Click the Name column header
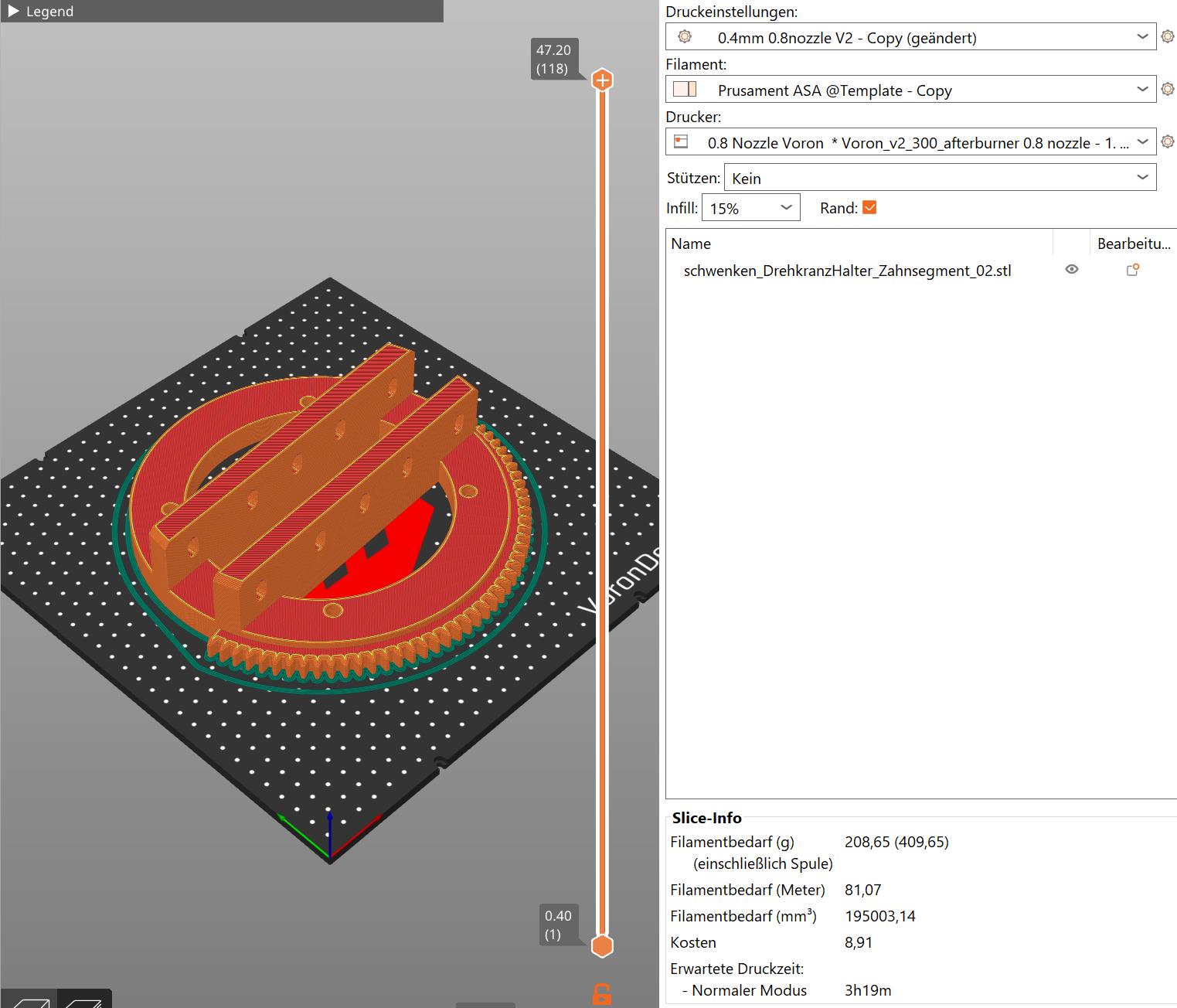The height and width of the screenshot is (1008, 1177). click(859, 243)
